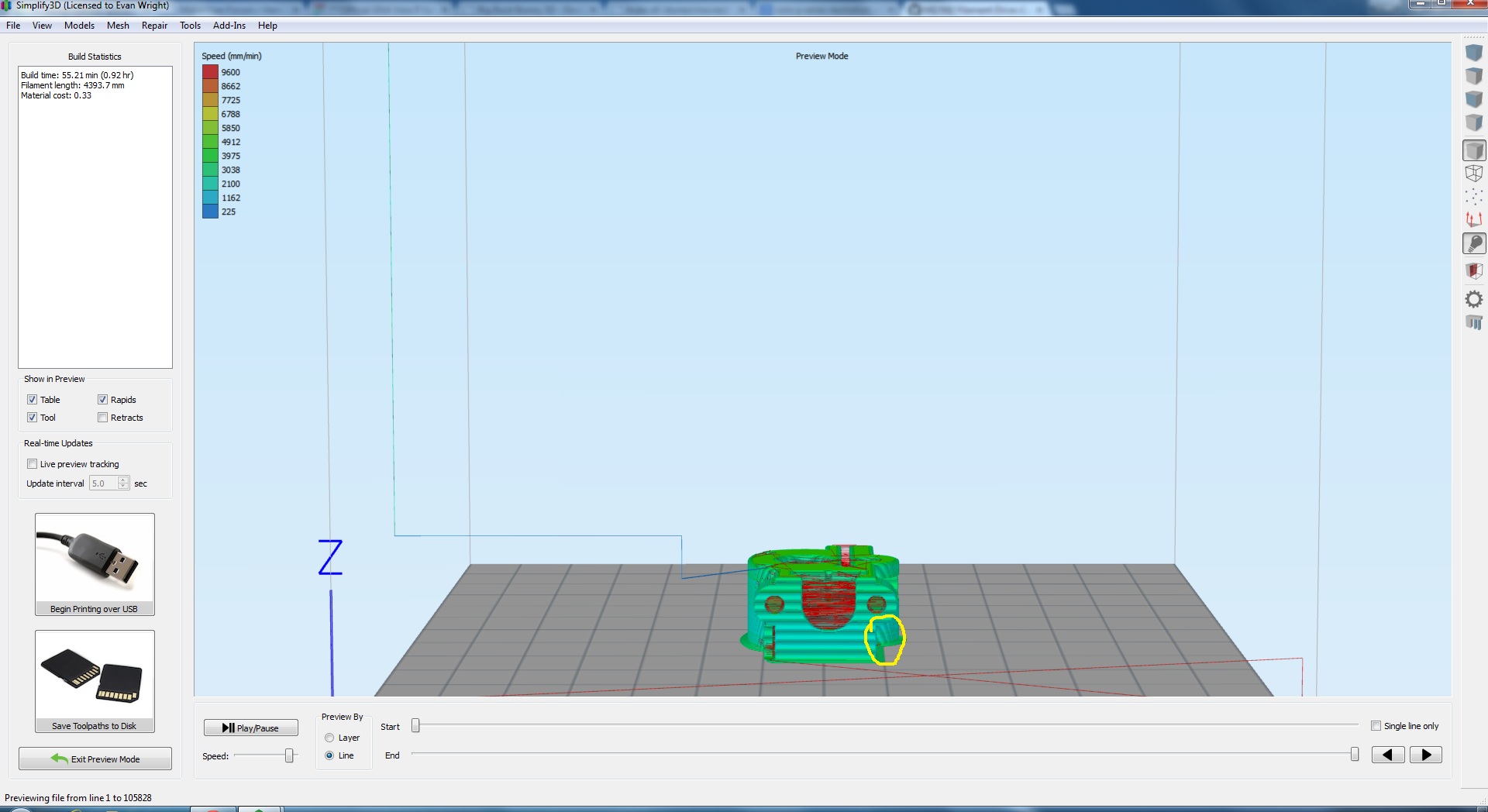Open process settings gear icon
1488x812 pixels.
point(1473,299)
